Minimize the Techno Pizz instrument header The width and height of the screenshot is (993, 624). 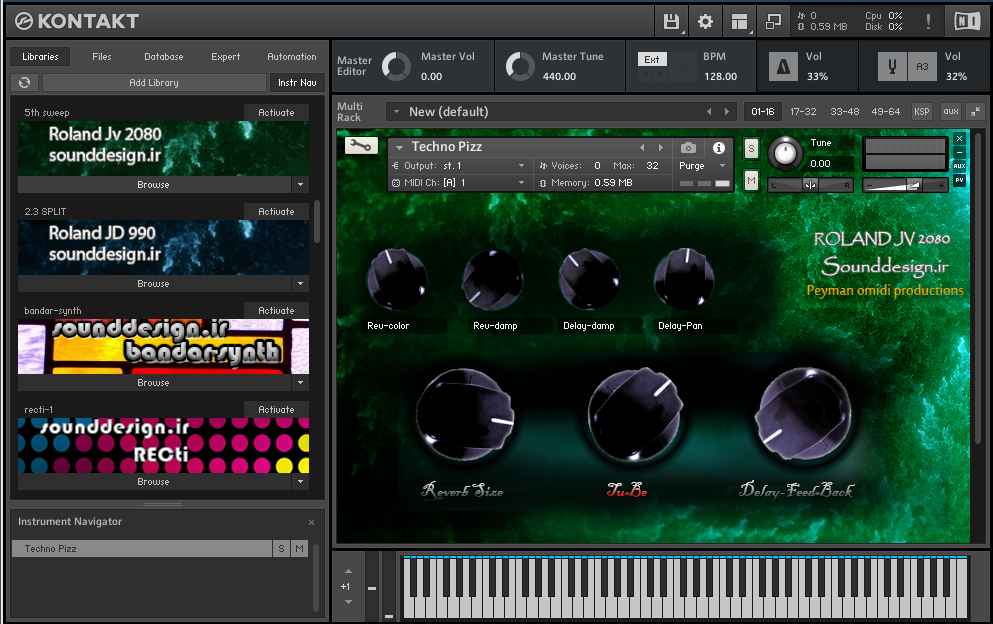[959, 152]
